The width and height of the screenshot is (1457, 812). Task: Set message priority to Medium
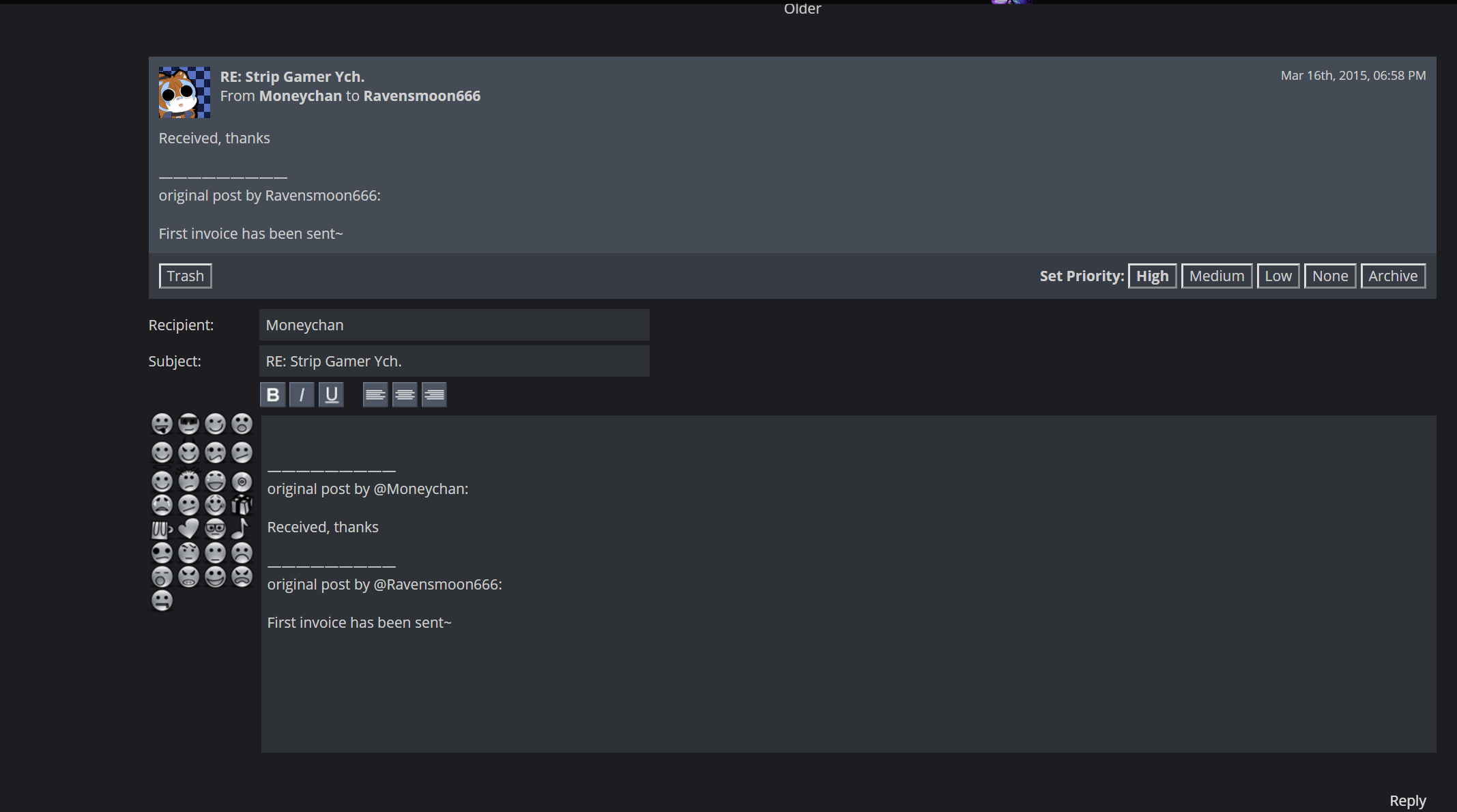[x=1217, y=276]
